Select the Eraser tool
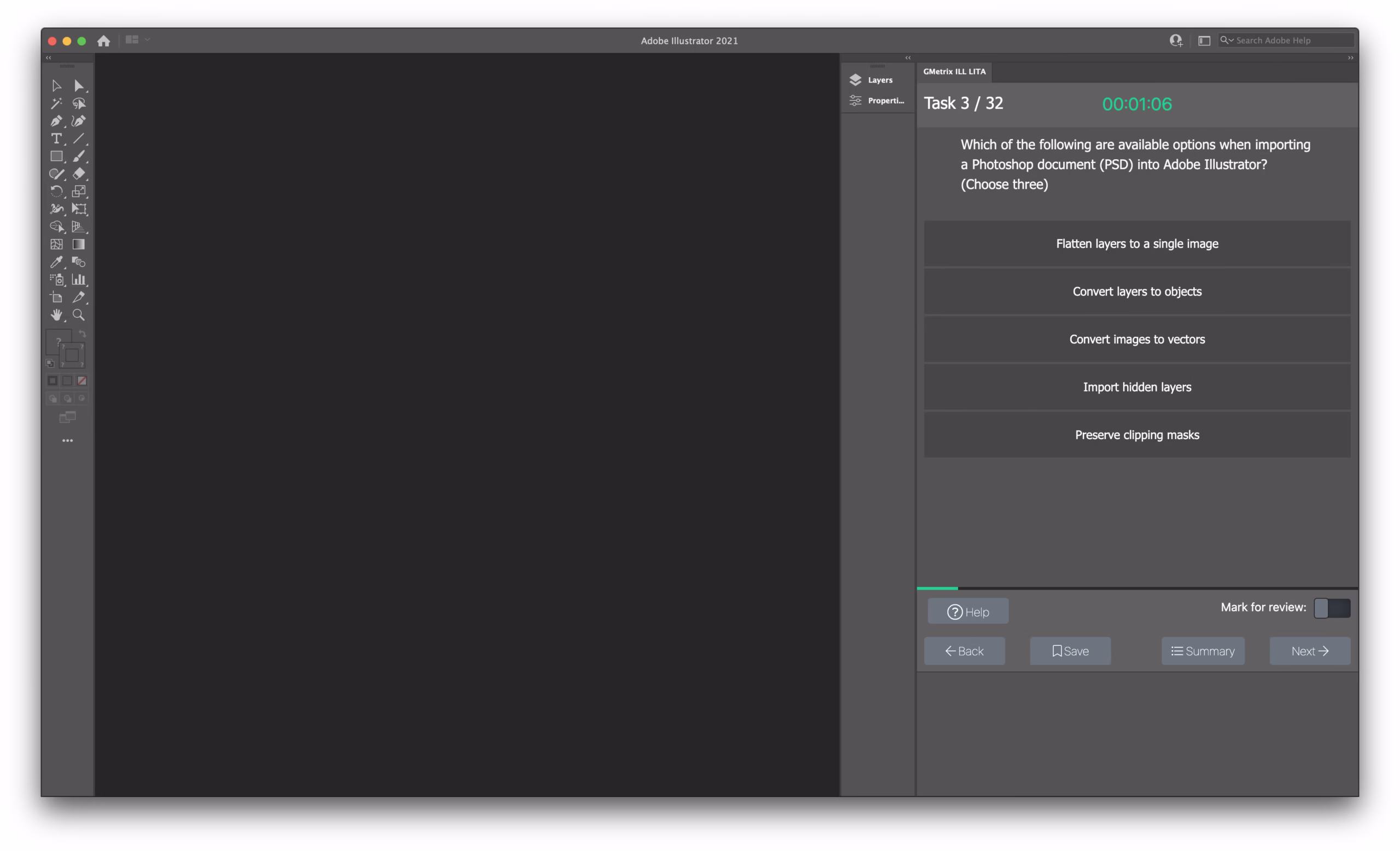This screenshot has height=851, width=1400. [79, 174]
